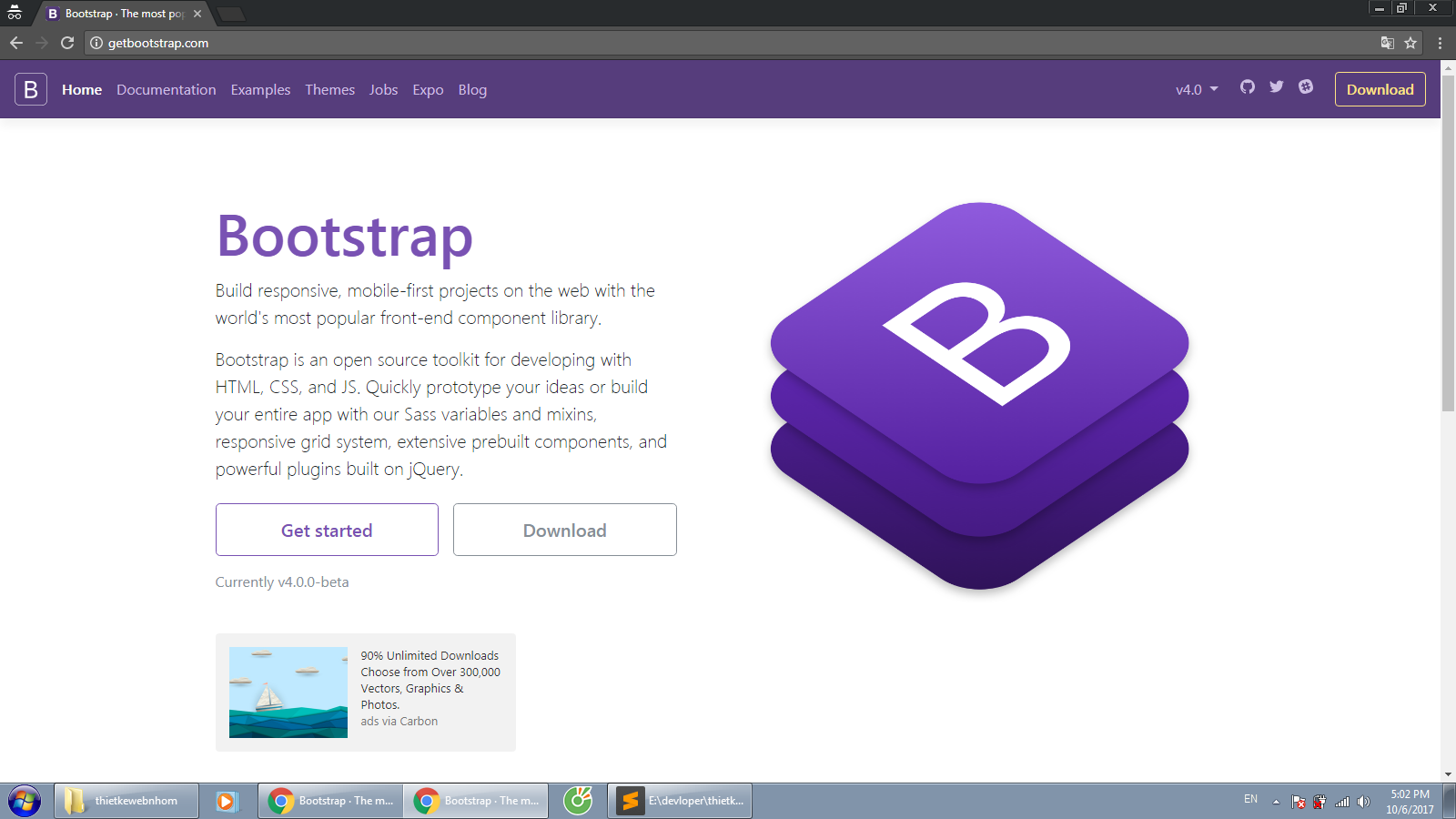Screen dimensions: 1456x819
Task: Open Jobs in navbar
Action: coord(383,89)
